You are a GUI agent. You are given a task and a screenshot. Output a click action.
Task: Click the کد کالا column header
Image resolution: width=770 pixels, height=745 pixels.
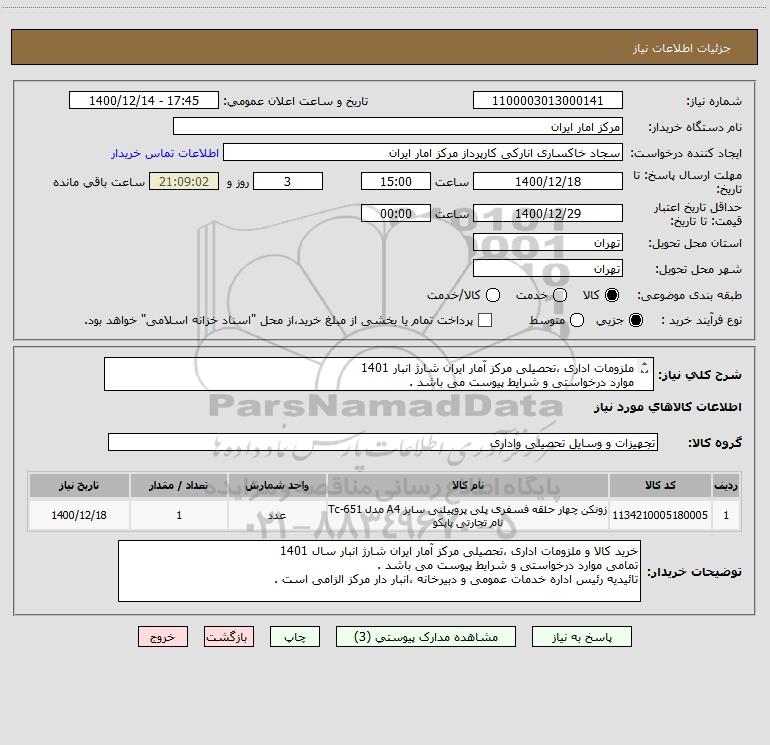[x=660, y=485]
